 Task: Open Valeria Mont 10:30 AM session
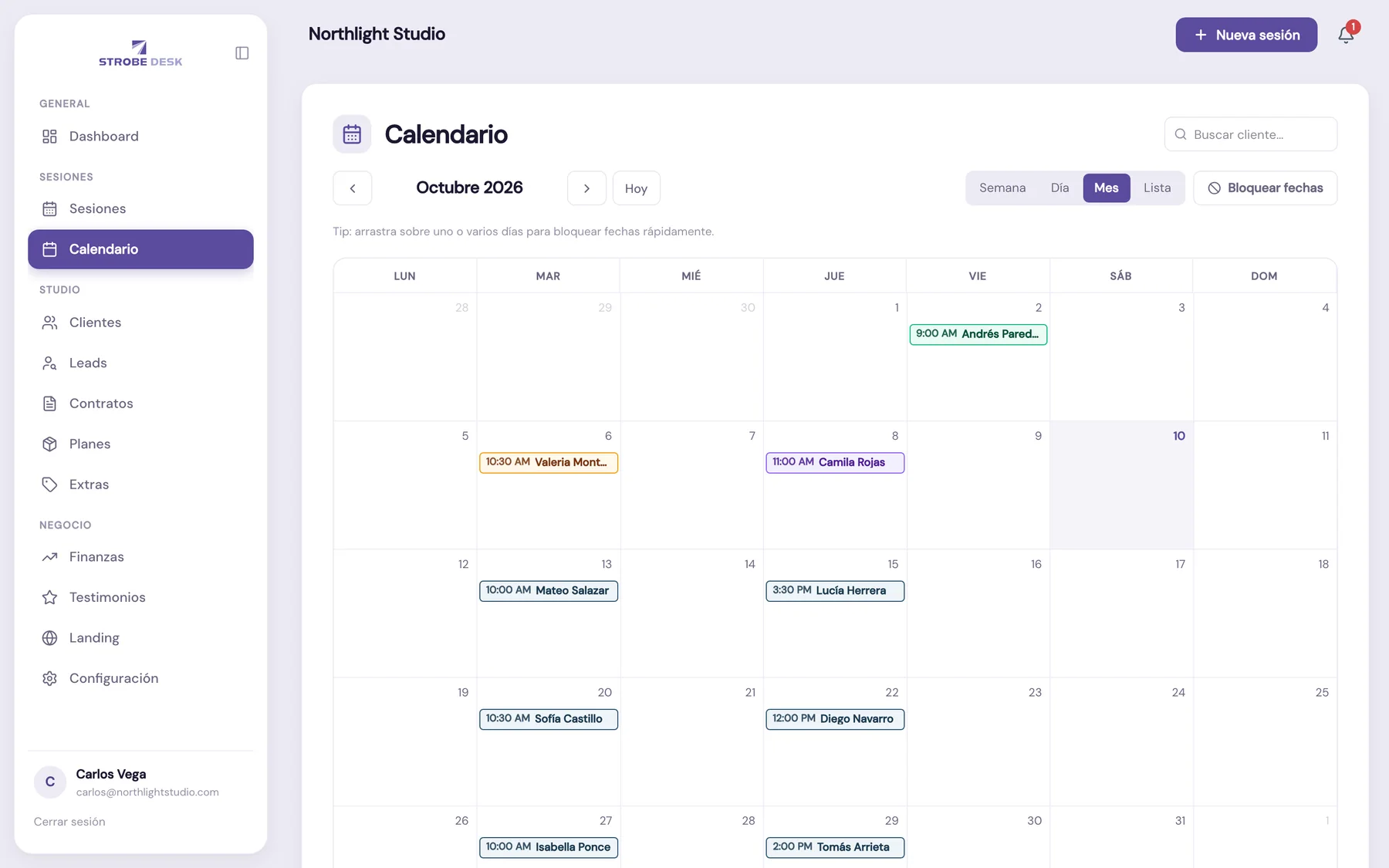(x=548, y=462)
